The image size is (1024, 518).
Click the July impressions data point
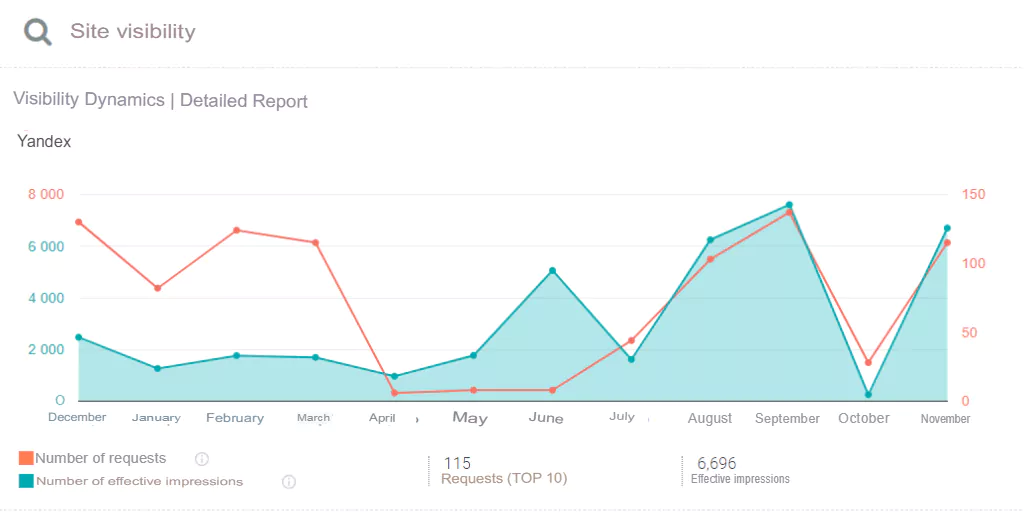tap(631, 359)
